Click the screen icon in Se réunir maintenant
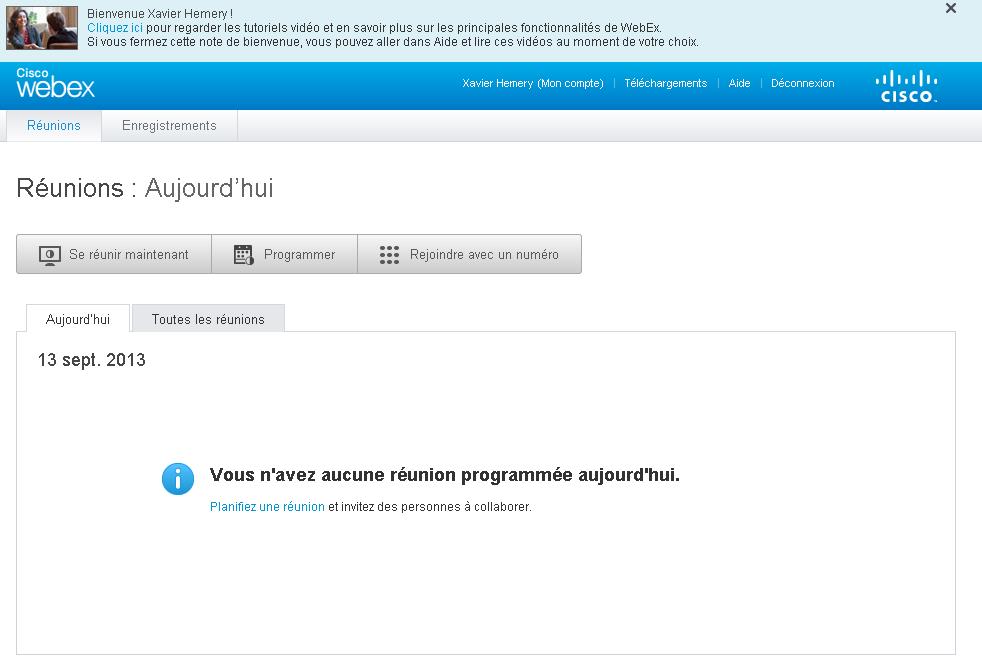 pyautogui.click(x=50, y=255)
